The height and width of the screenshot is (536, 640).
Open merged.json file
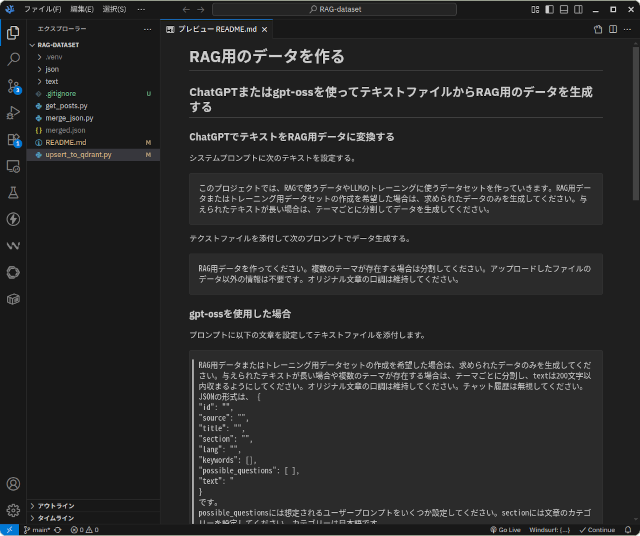pos(93,131)
